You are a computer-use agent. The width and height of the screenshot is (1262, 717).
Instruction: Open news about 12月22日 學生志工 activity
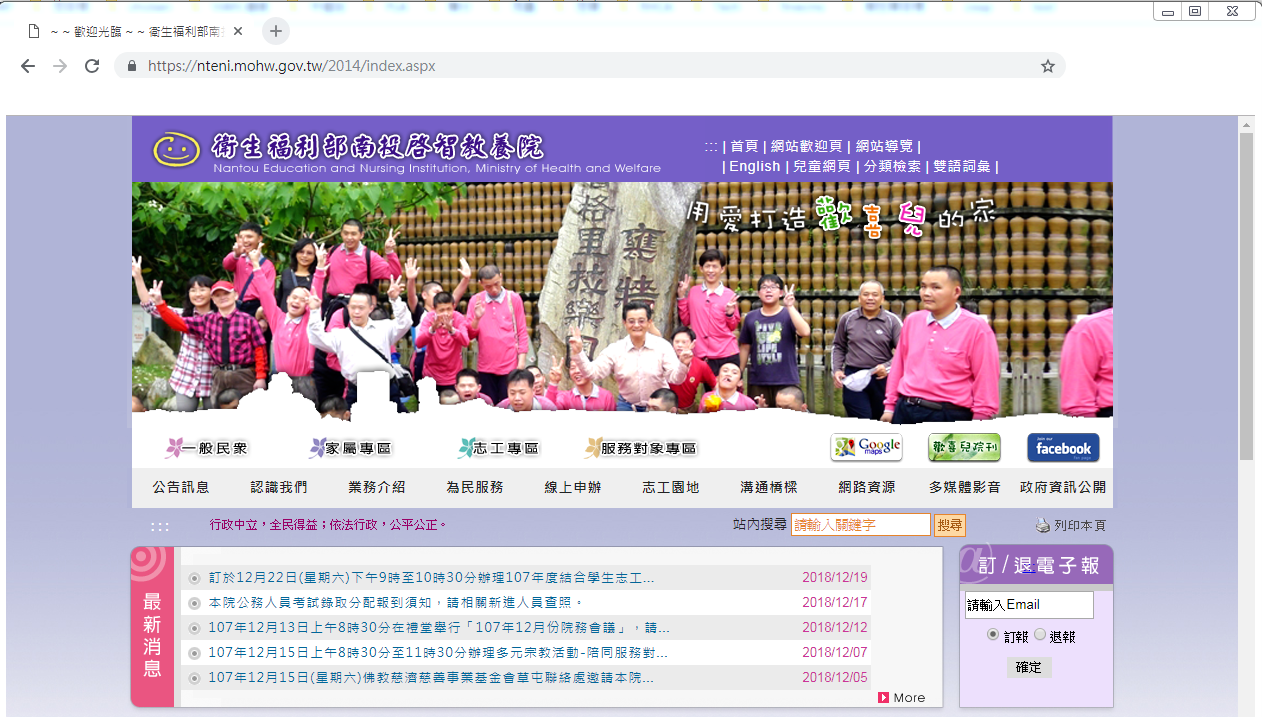coord(431,578)
